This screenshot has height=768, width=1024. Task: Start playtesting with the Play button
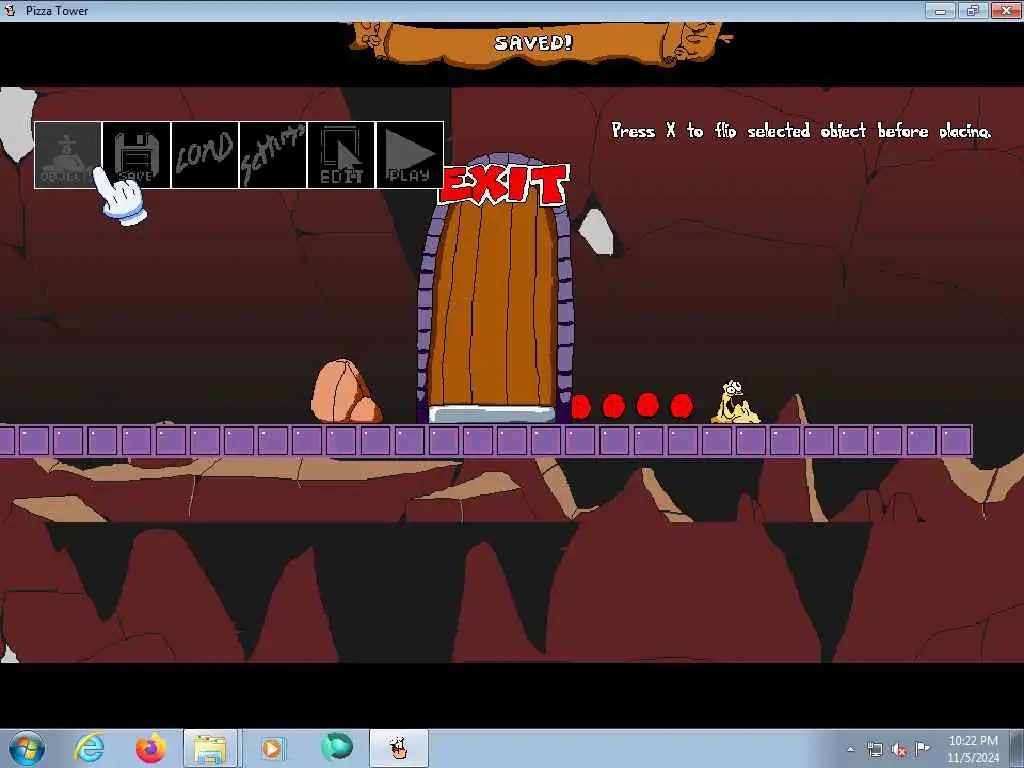click(409, 155)
